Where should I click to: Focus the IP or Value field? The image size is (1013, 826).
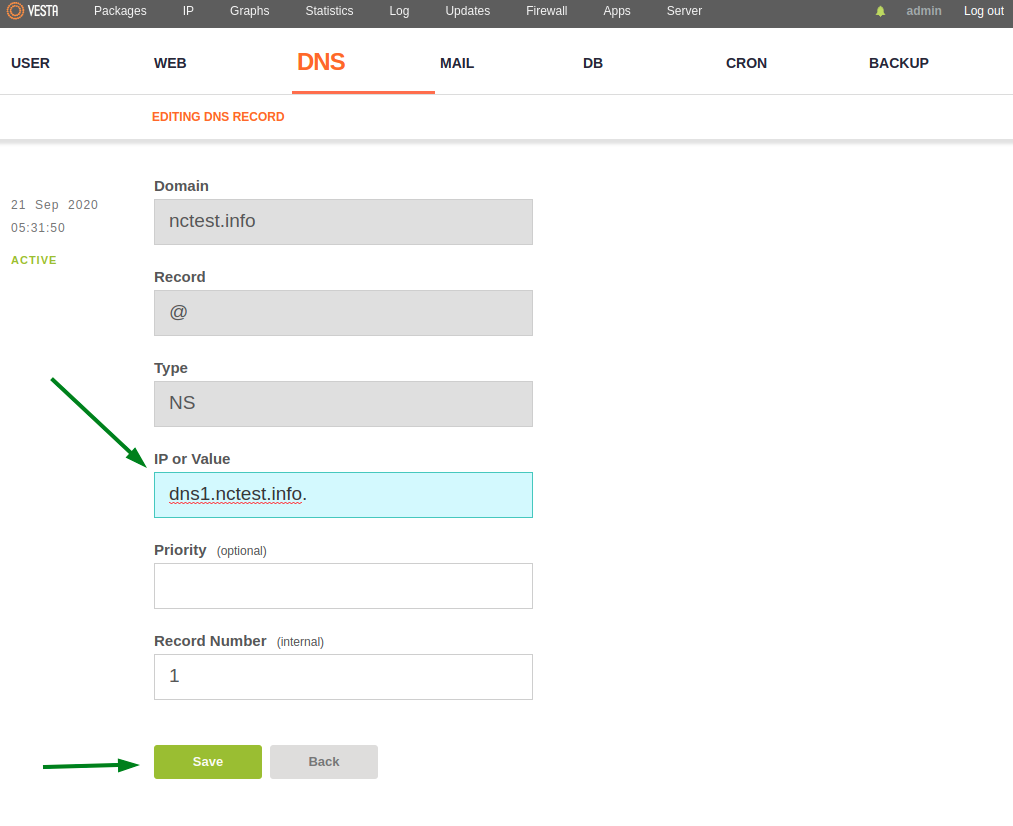(x=343, y=495)
